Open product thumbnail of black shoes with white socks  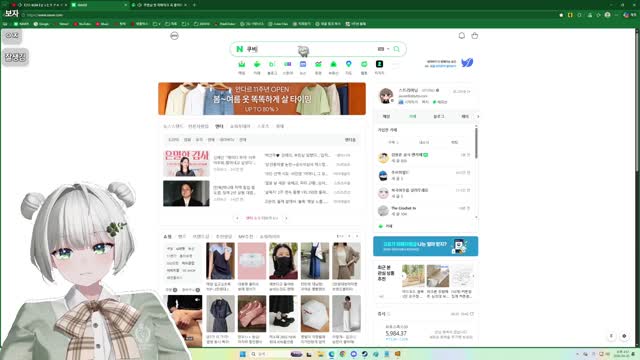point(283,313)
